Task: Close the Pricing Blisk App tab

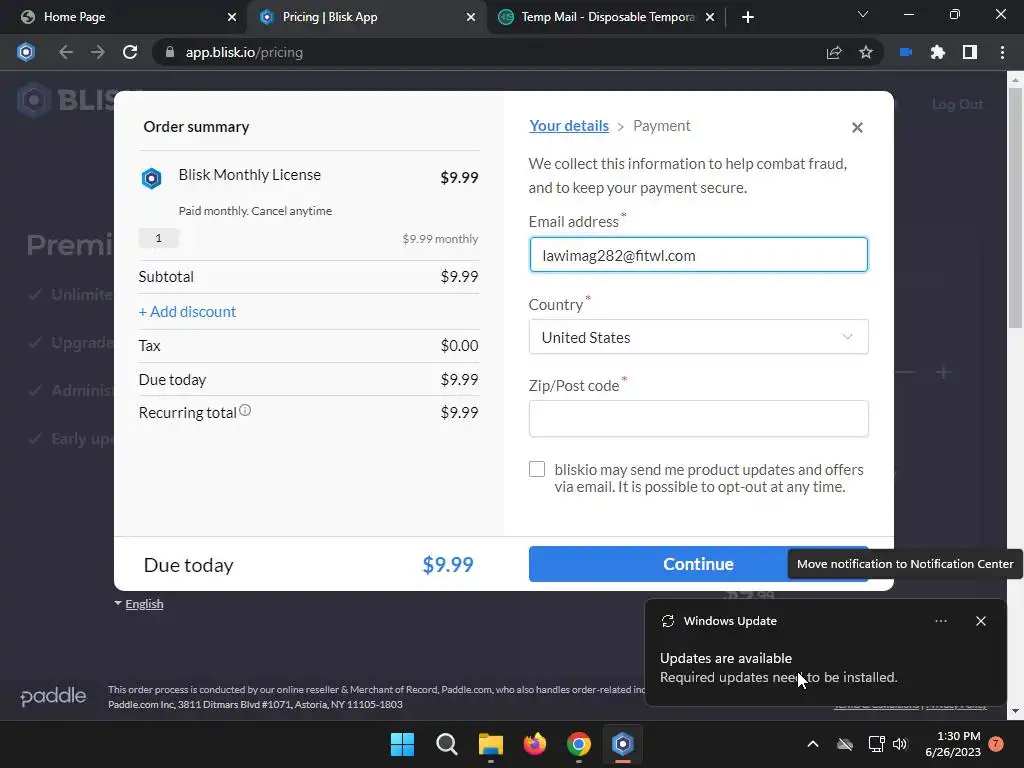Action: click(x=471, y=17)
